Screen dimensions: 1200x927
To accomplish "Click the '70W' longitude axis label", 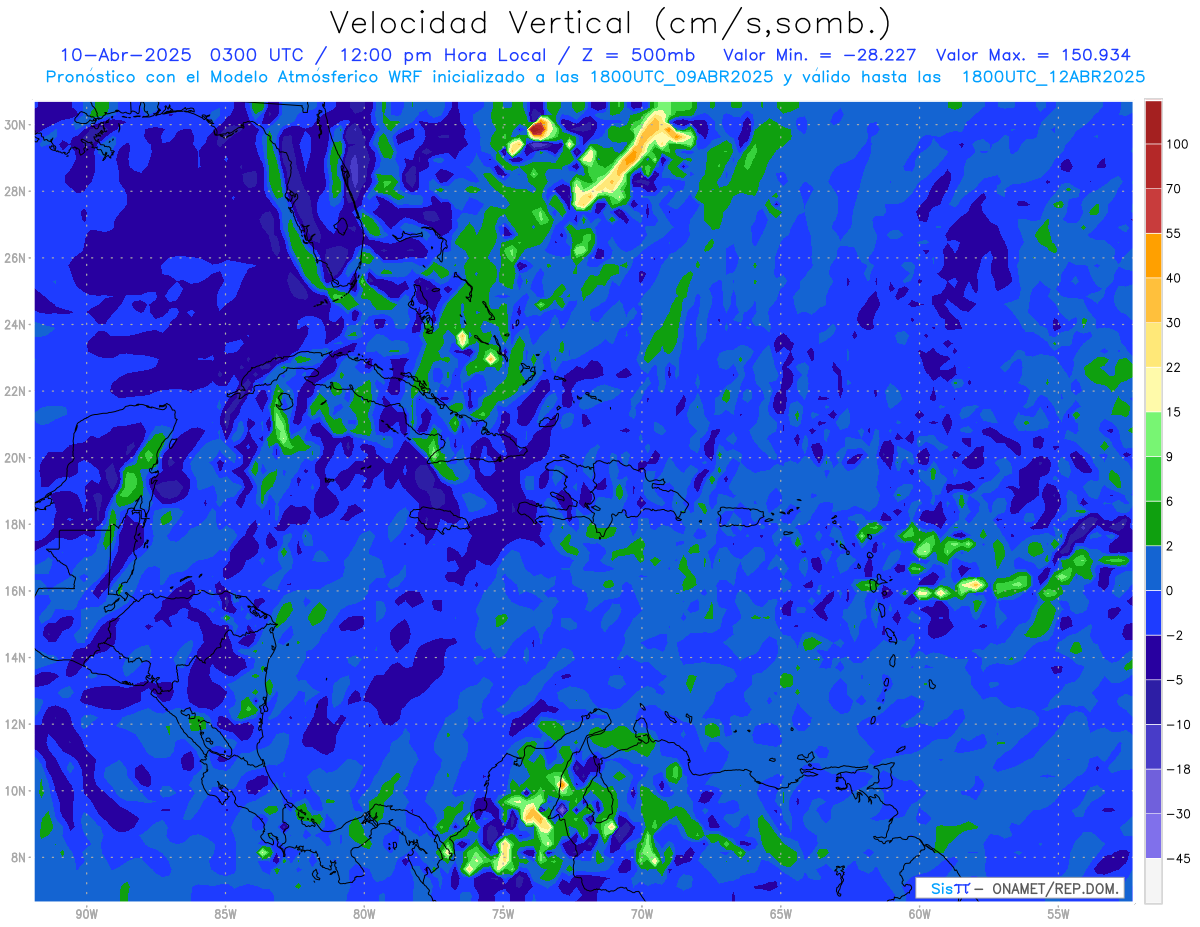I will click(642, 914).
